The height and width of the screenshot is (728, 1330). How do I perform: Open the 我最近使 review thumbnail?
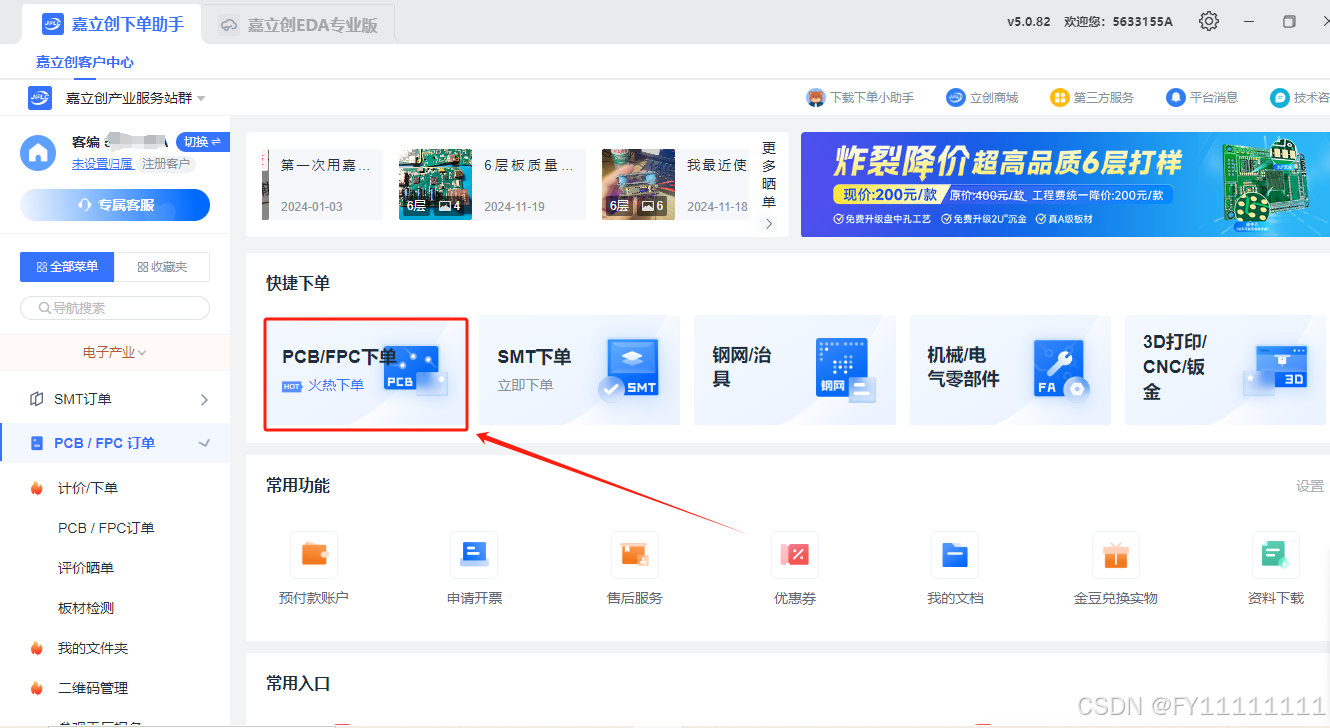pos(639,185)
